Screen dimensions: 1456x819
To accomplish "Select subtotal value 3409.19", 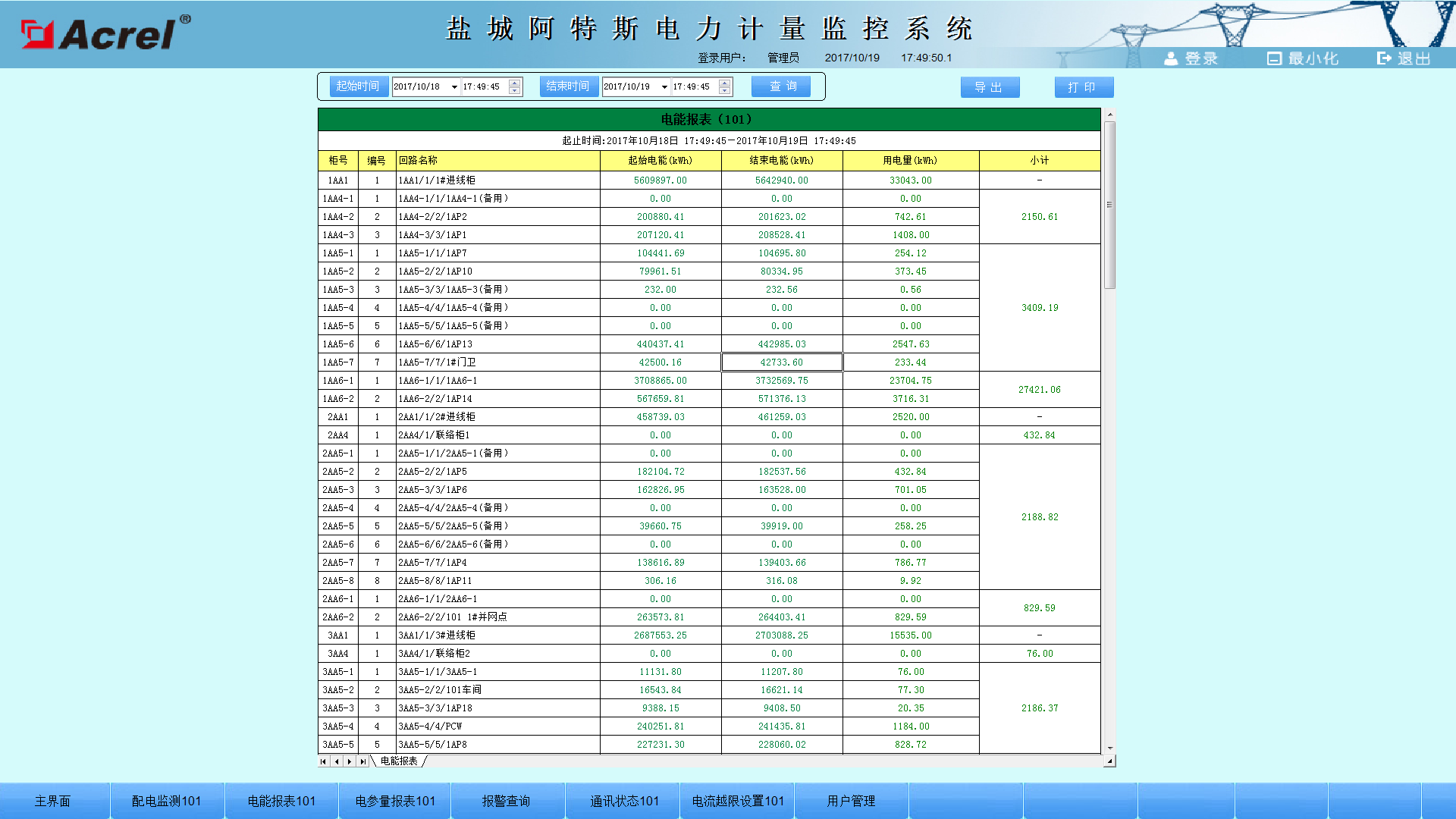I will coord(1040,308).
